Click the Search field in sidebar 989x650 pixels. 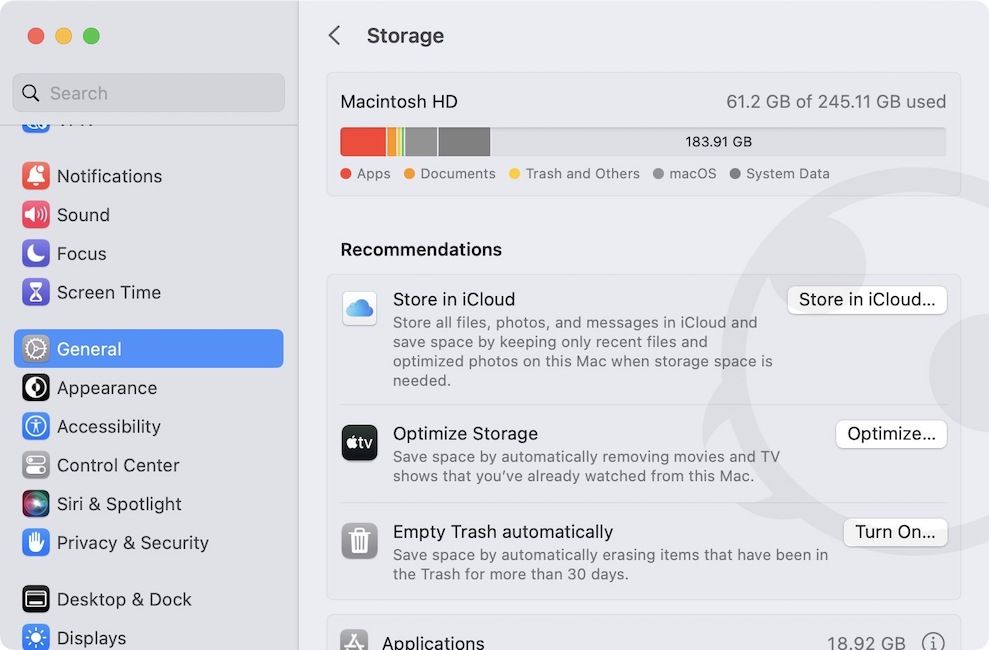[150, 93]
